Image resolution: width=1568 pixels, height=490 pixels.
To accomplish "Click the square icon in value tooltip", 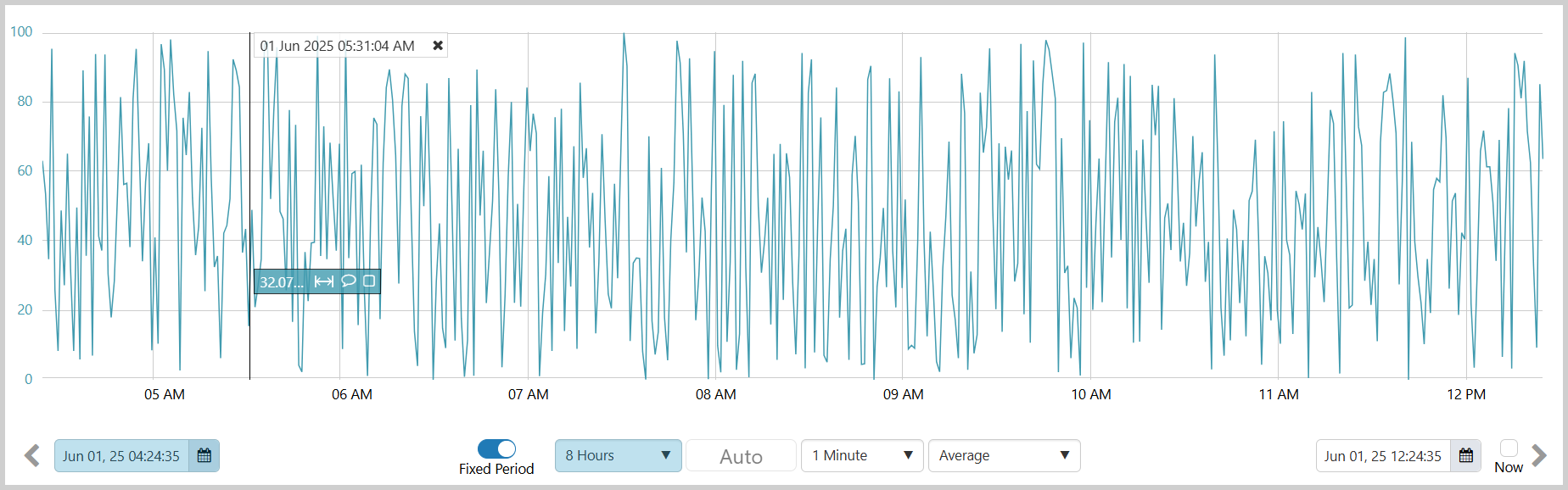I will click(369, 281).
